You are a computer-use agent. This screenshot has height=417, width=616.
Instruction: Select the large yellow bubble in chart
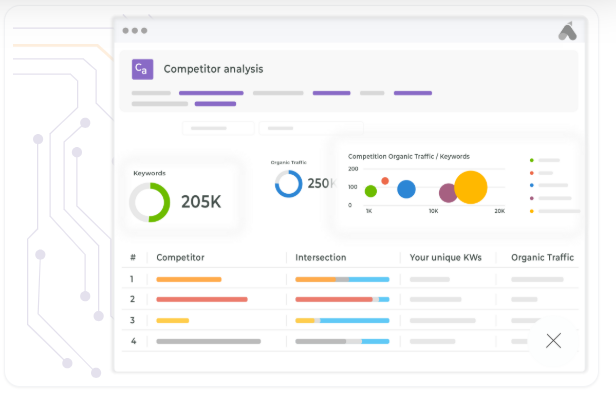coord(470,187)
